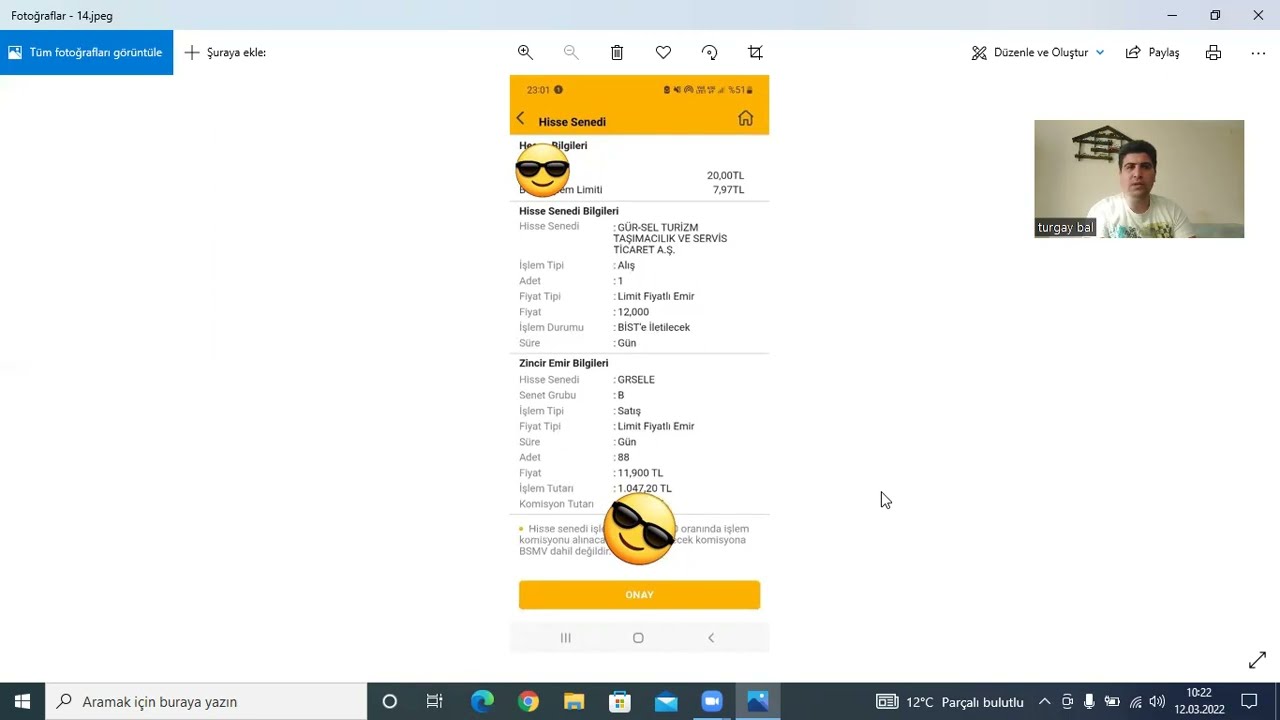Click the '20,00TL' balance value

tap(725, 175)
